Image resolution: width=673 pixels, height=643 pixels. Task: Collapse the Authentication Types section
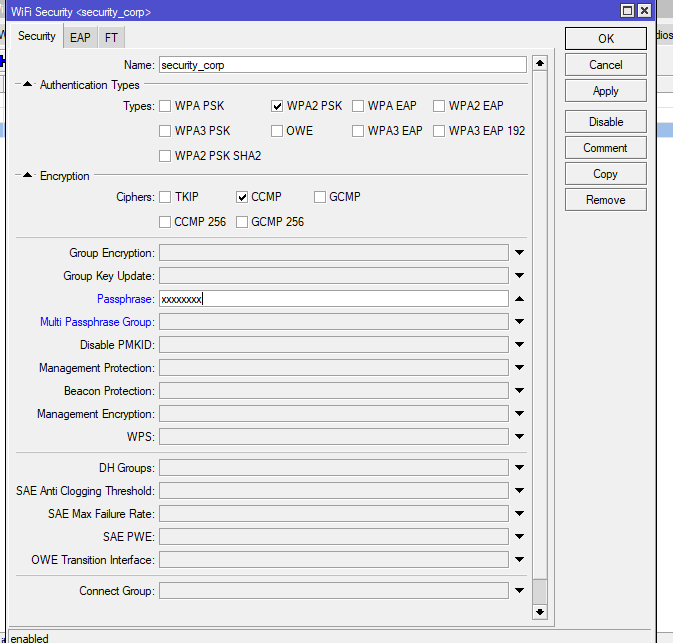click(27, 84)
